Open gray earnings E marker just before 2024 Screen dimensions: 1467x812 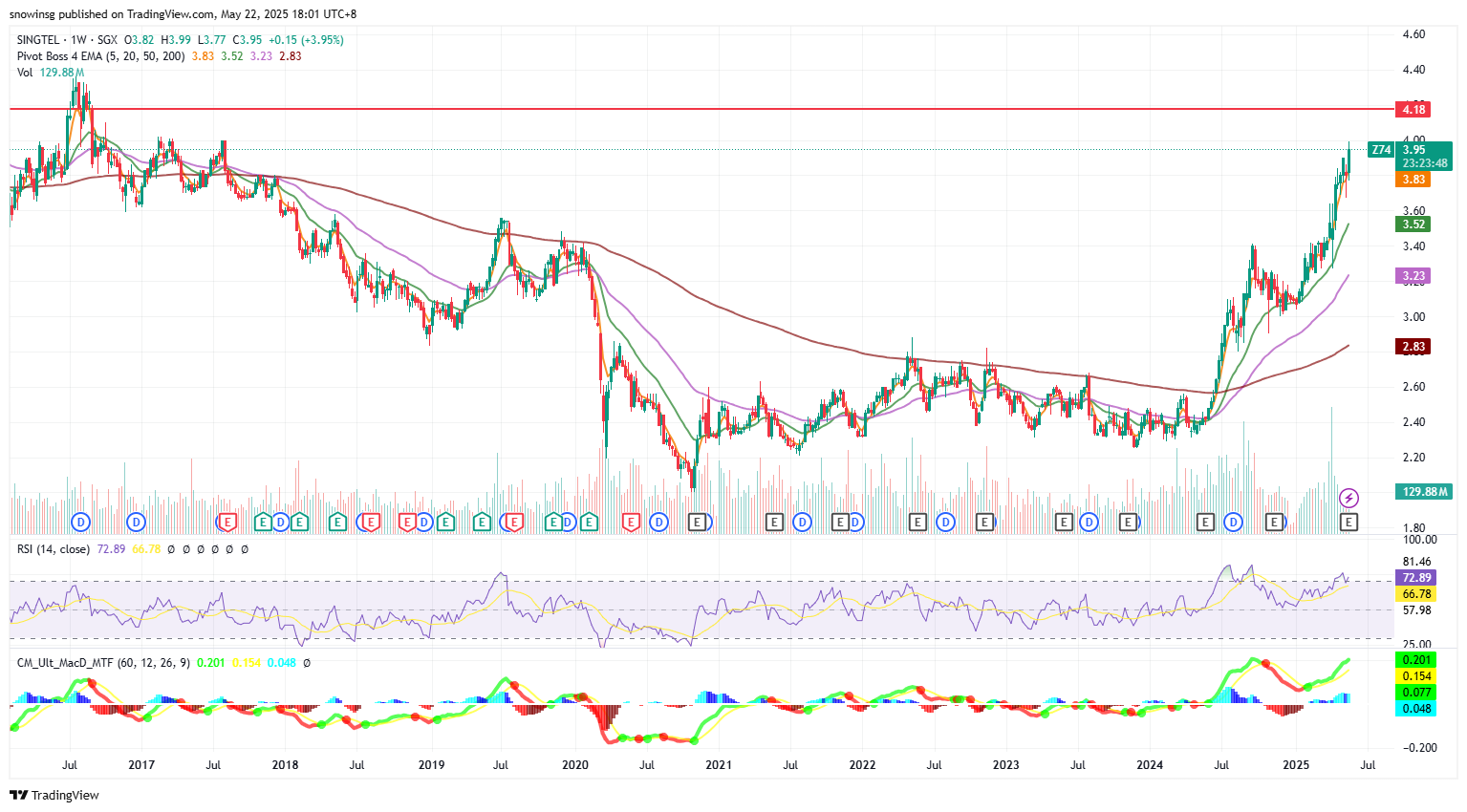(x=1128, y=522)
